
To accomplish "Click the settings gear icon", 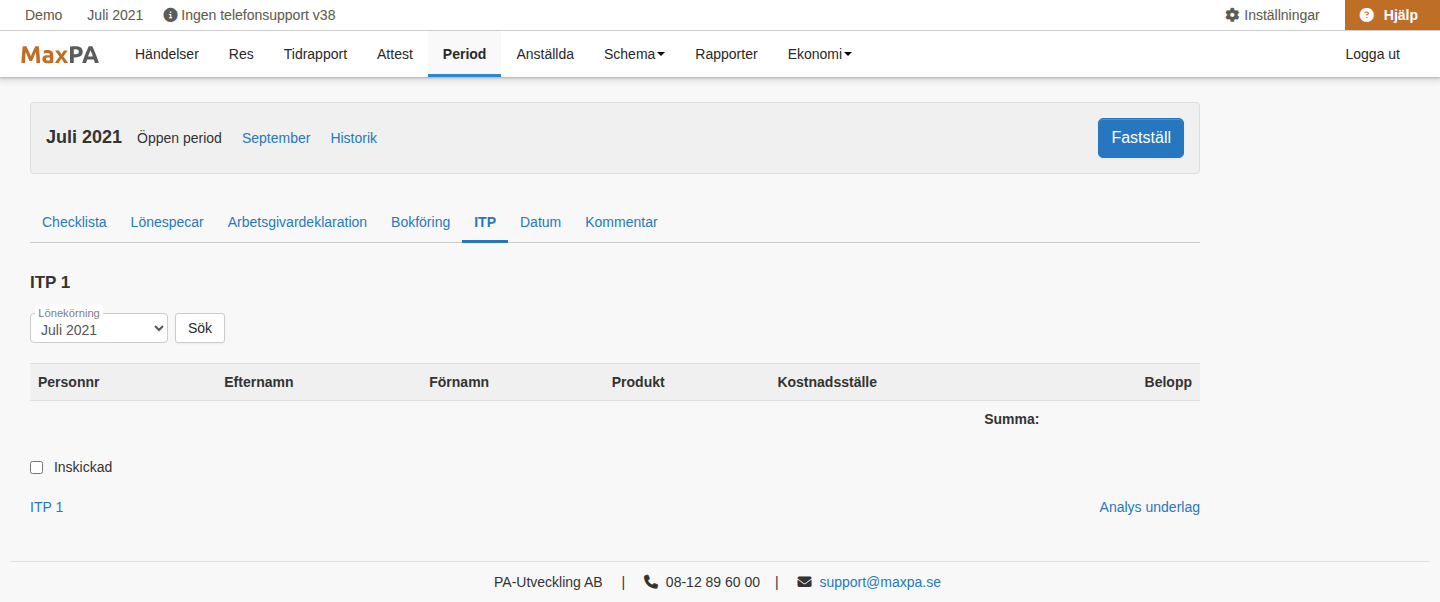I will click(x=1232, y=15).
